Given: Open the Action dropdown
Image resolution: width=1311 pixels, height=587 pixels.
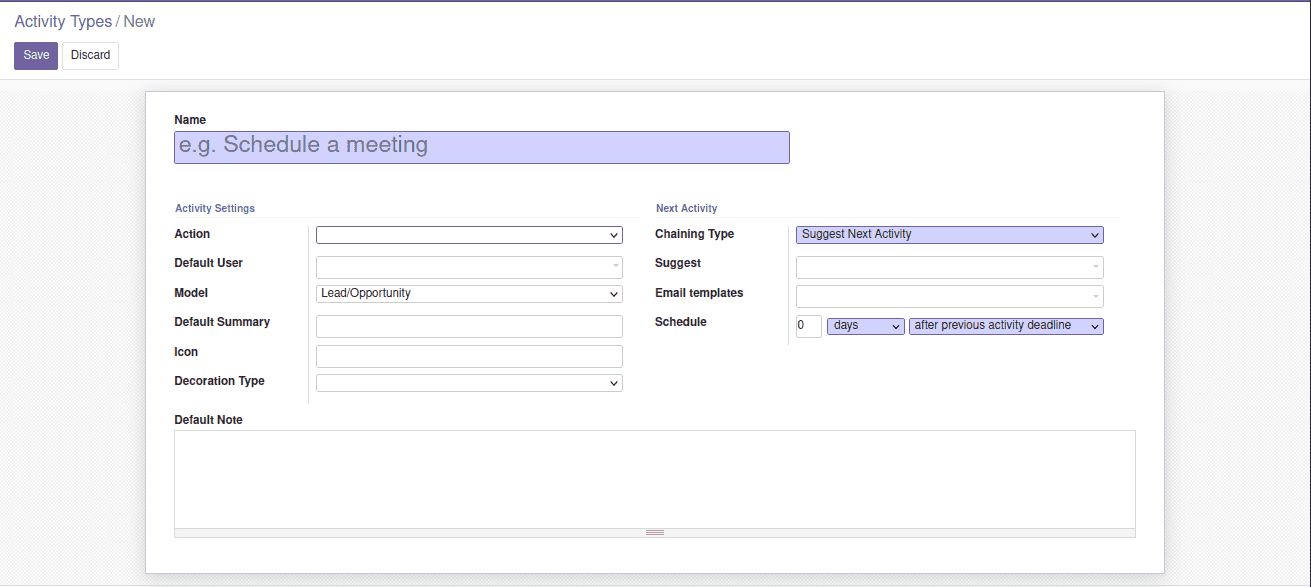Looking at the screenshot, I should click(469, 235).
